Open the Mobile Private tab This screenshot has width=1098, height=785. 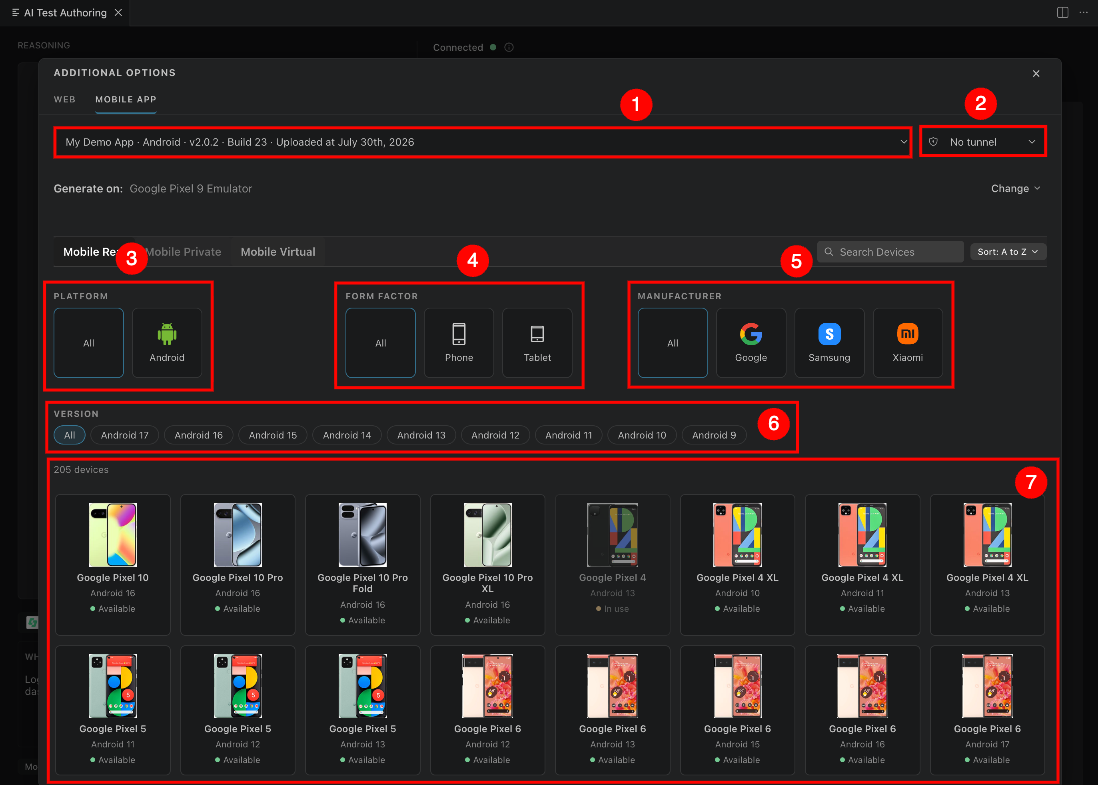coord(183,252)
